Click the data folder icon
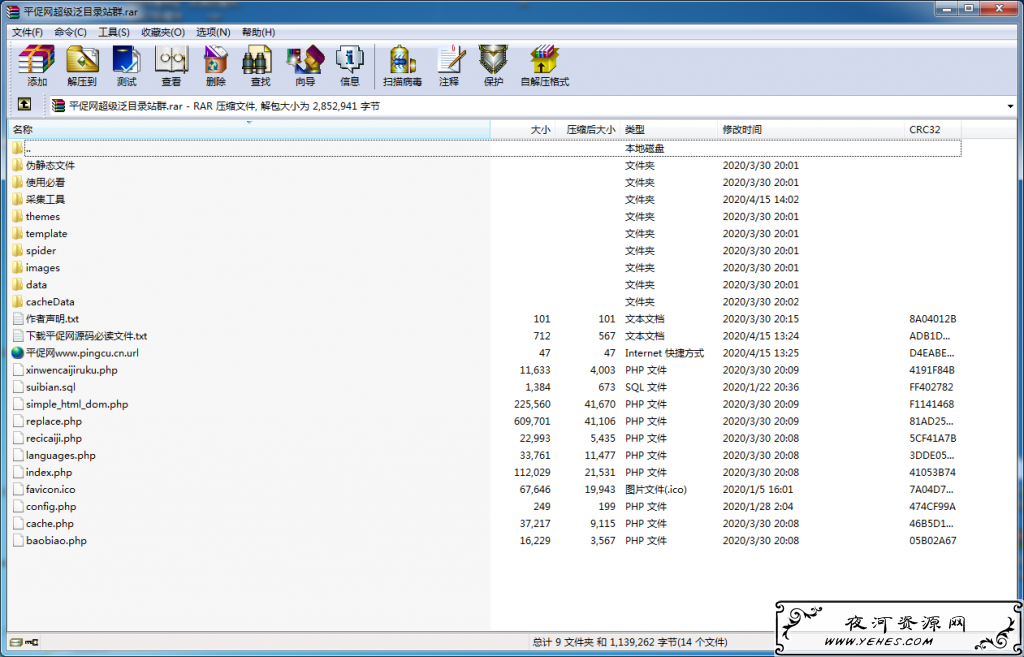Viewport: 1024px width, 657px height. [x=18, y=285]
